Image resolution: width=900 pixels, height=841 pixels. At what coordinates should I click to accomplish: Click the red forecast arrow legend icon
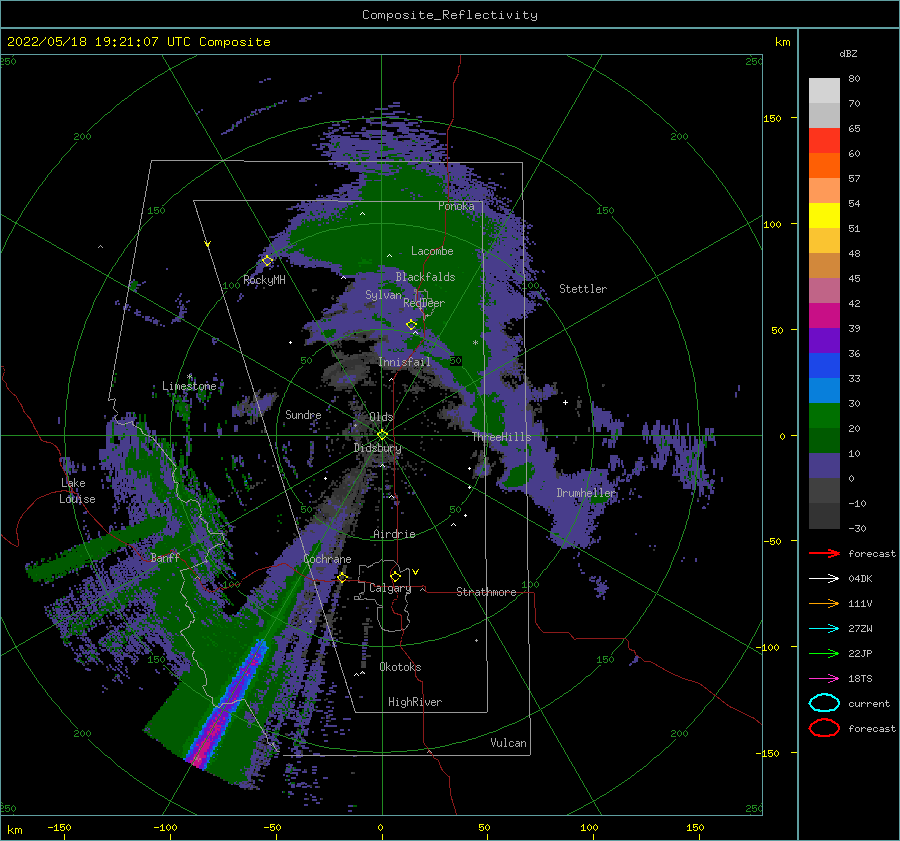824,553
